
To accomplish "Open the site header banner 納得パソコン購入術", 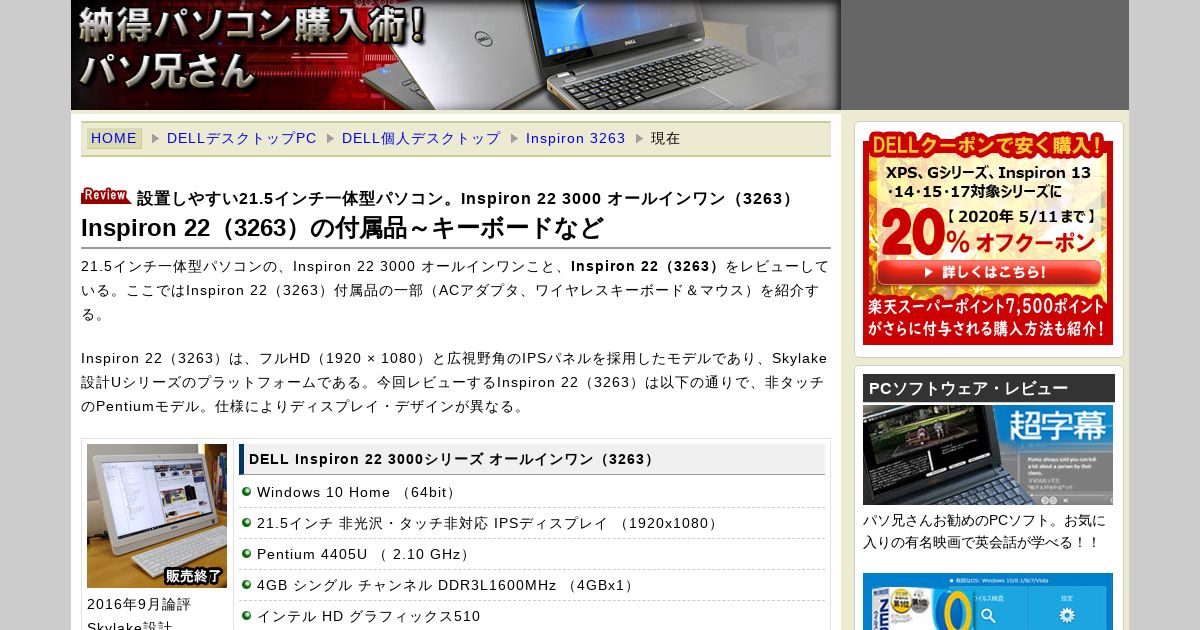I will (456, 55).
